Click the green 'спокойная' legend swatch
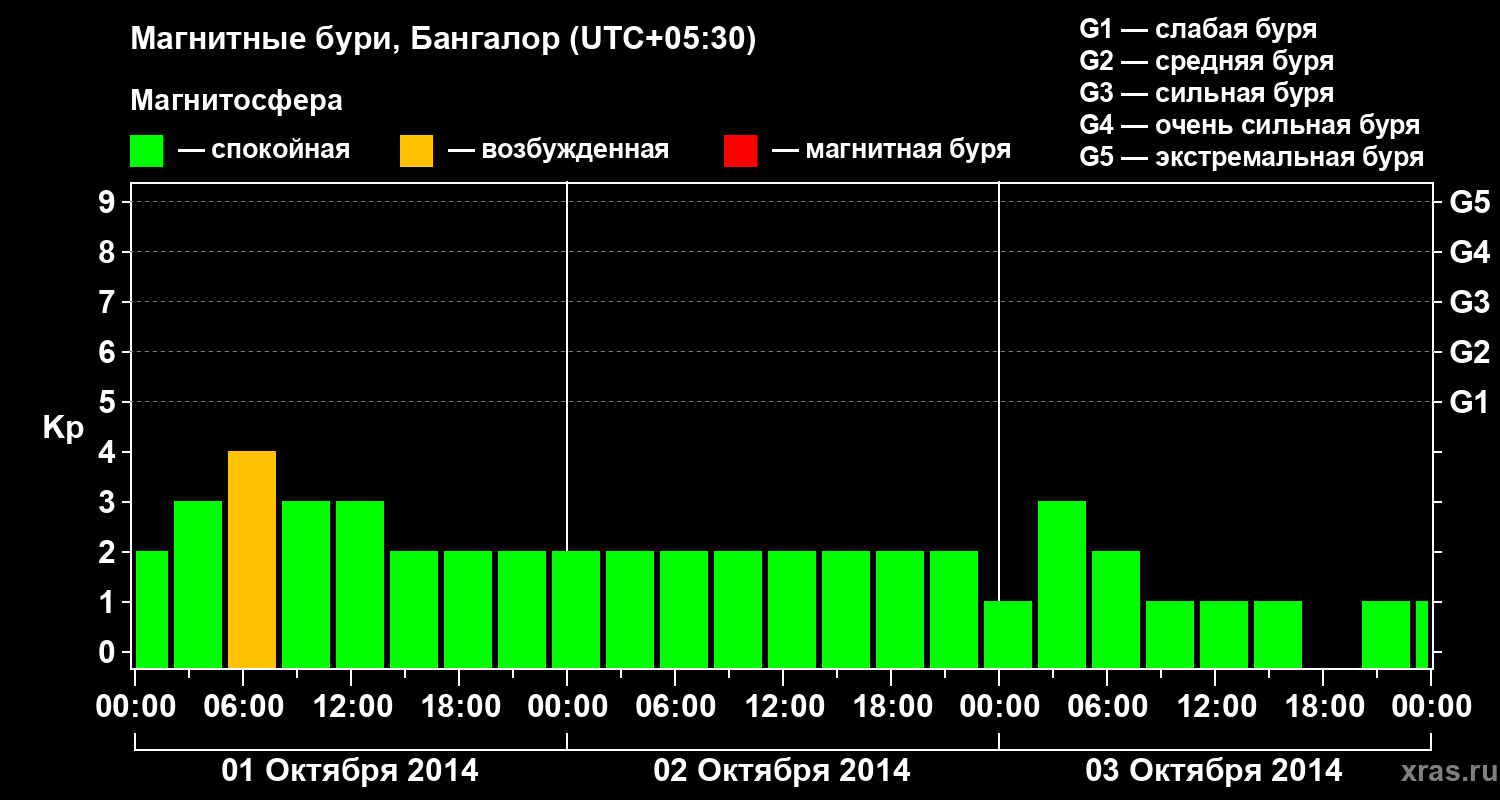Viewport: 1500px width, 800px height. tap(146, 151)
